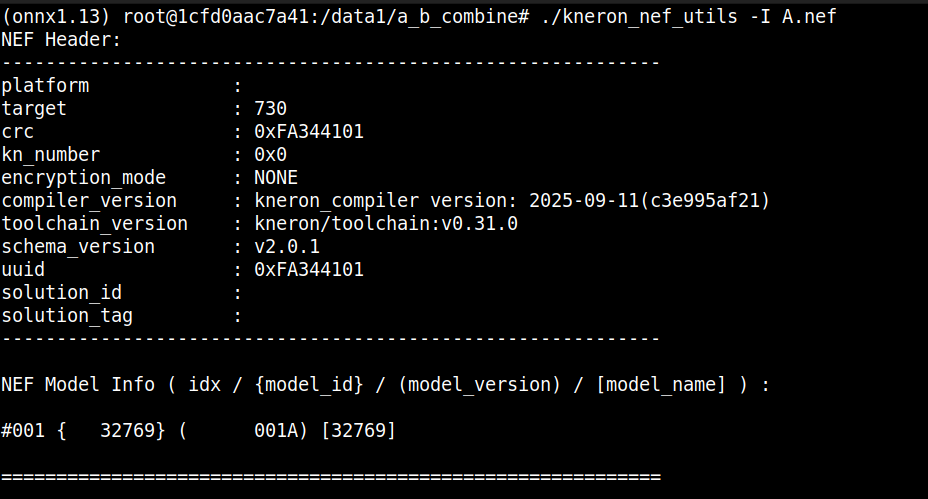Click the compiler date 2025-09-11(c3e995af21)

tap(650, 201)
